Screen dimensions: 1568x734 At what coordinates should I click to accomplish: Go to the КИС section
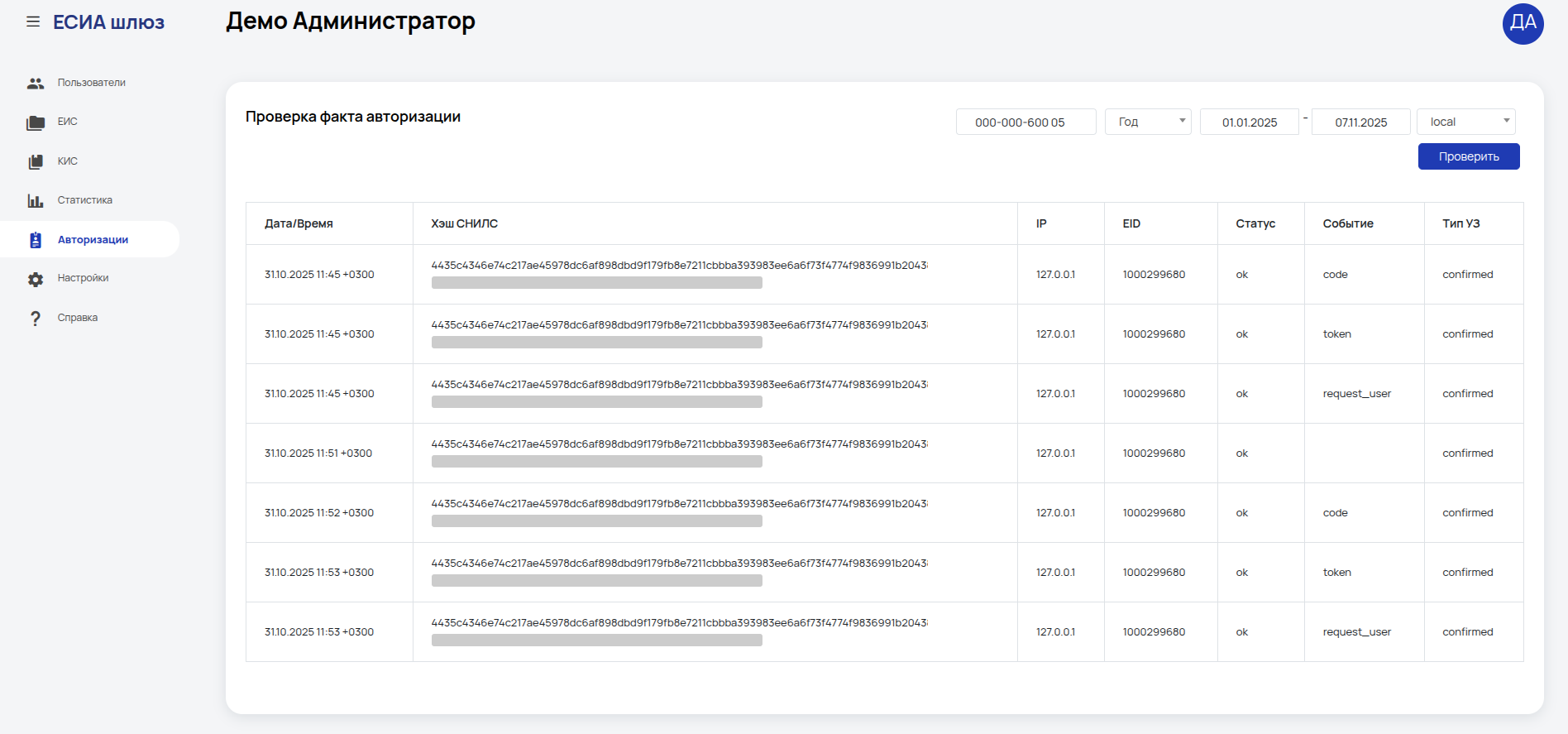click(x=67, y=161)
